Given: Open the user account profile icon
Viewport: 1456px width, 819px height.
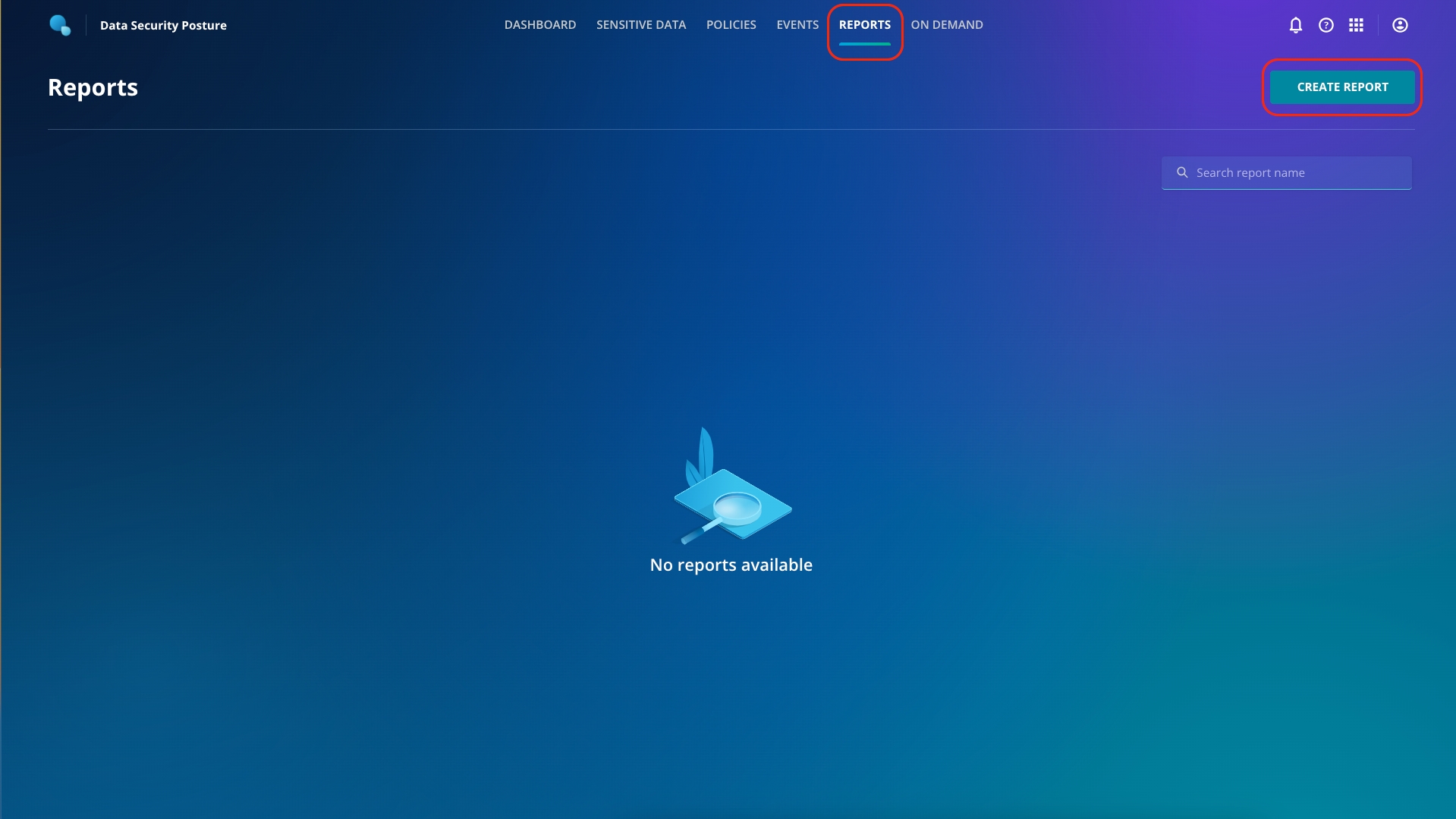Looking at the screenshot, I should coord(1400,25).
